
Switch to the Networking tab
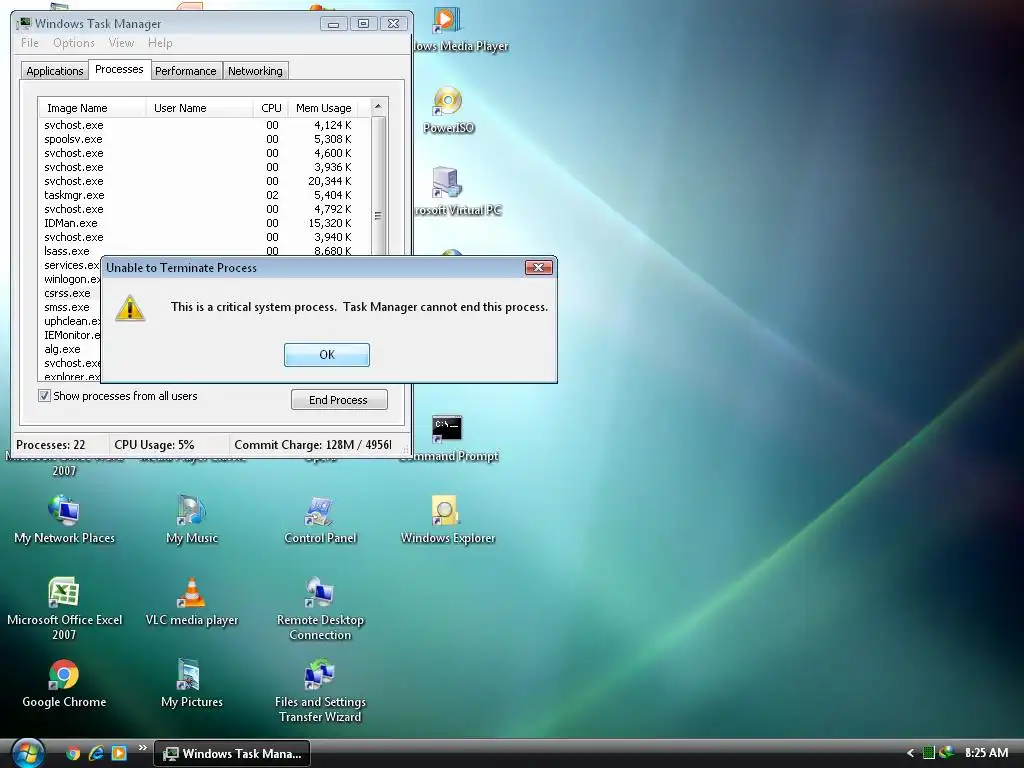(x=255, y=71)
